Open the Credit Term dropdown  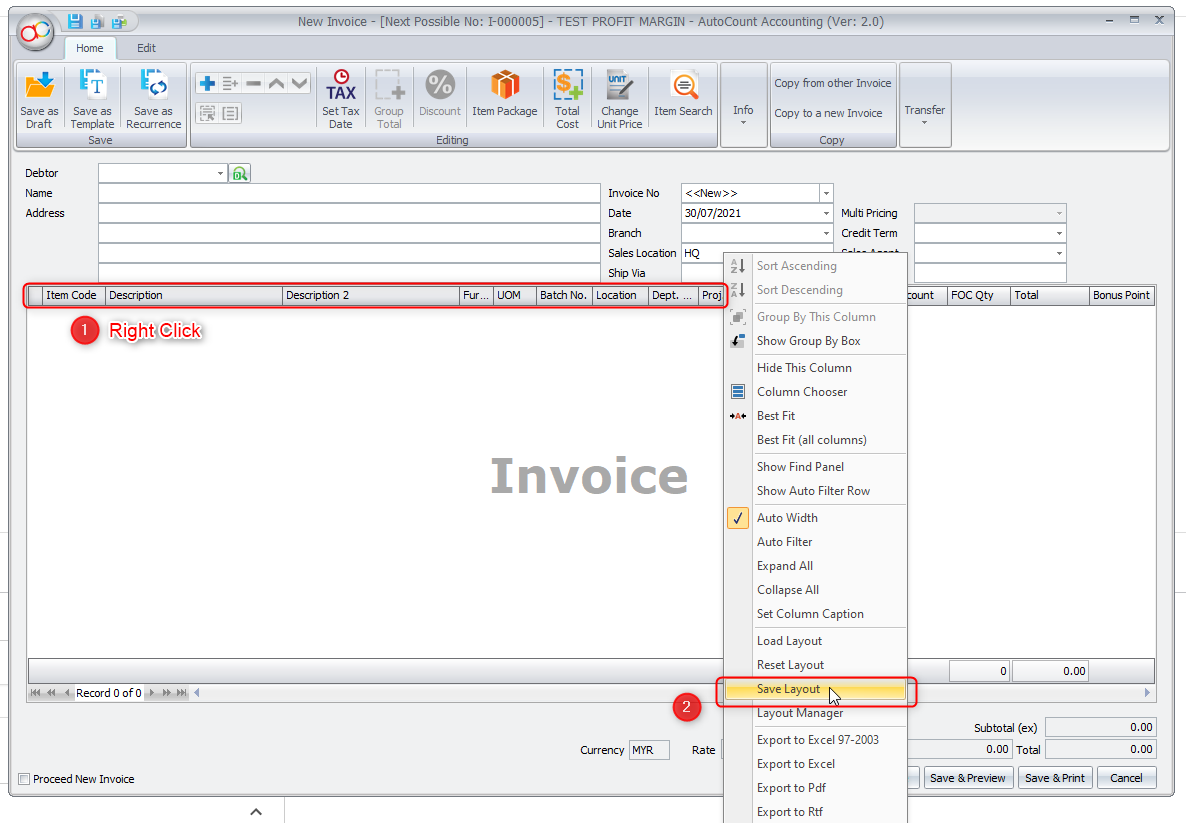tap(1059, 234)
